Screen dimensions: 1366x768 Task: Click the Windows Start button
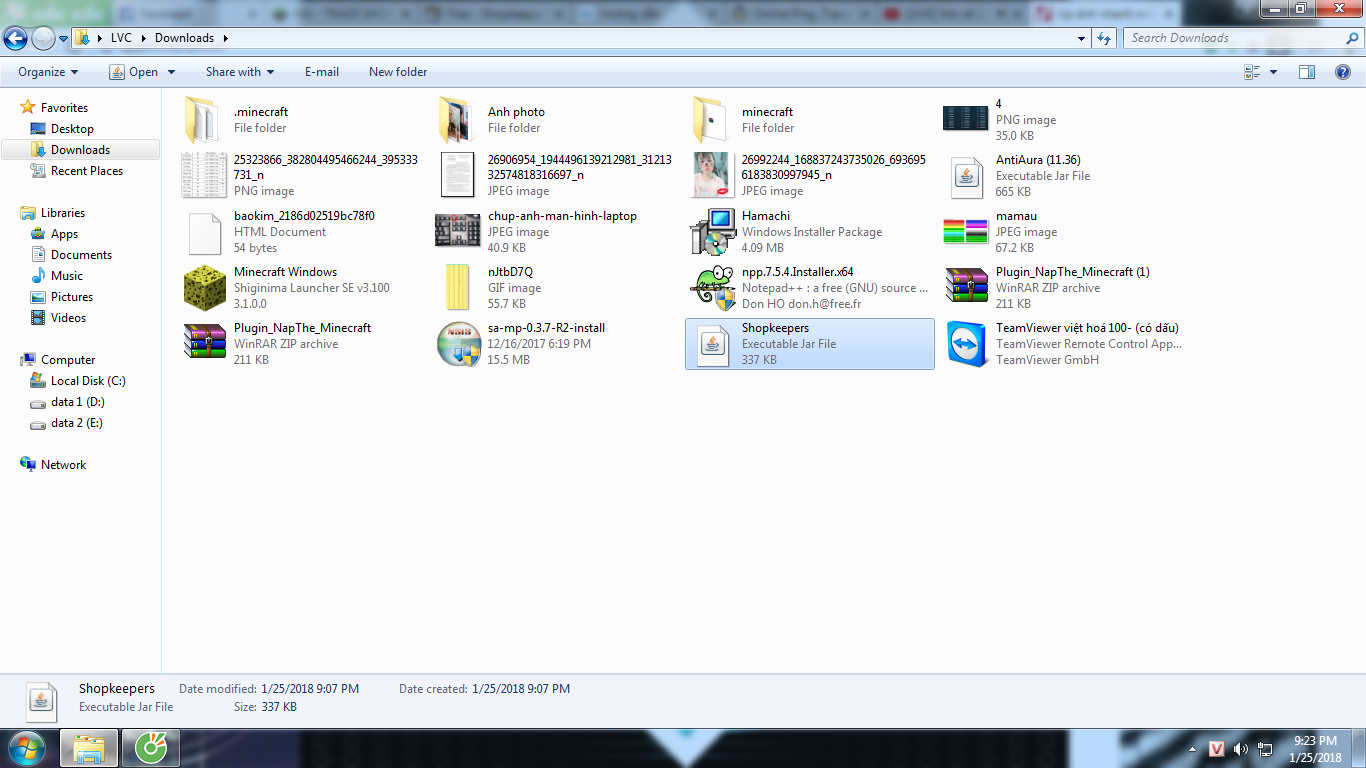click(x=26, y=748)
